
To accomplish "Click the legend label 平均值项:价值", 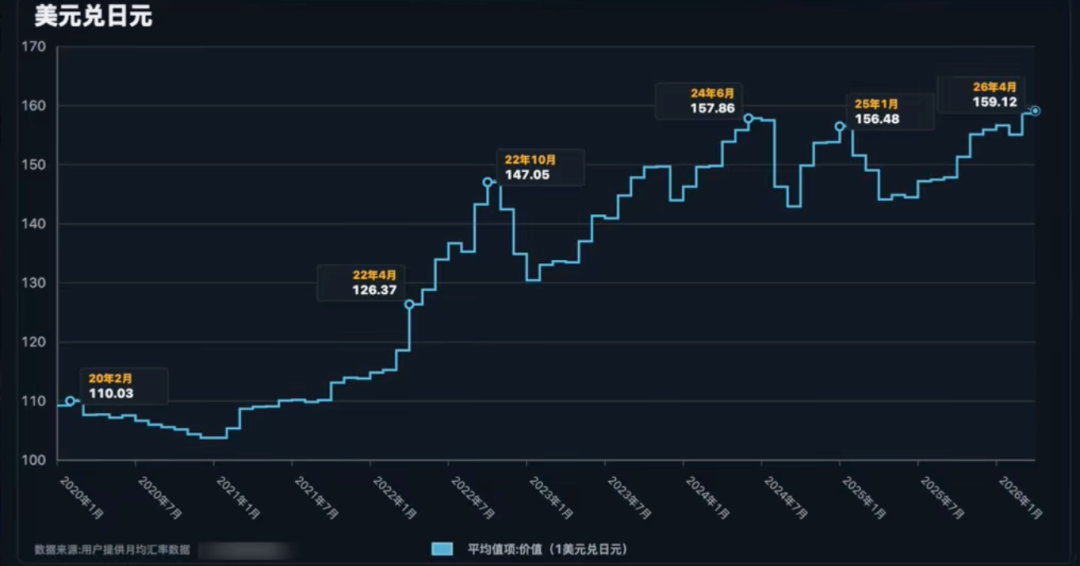I will (505, 549).
